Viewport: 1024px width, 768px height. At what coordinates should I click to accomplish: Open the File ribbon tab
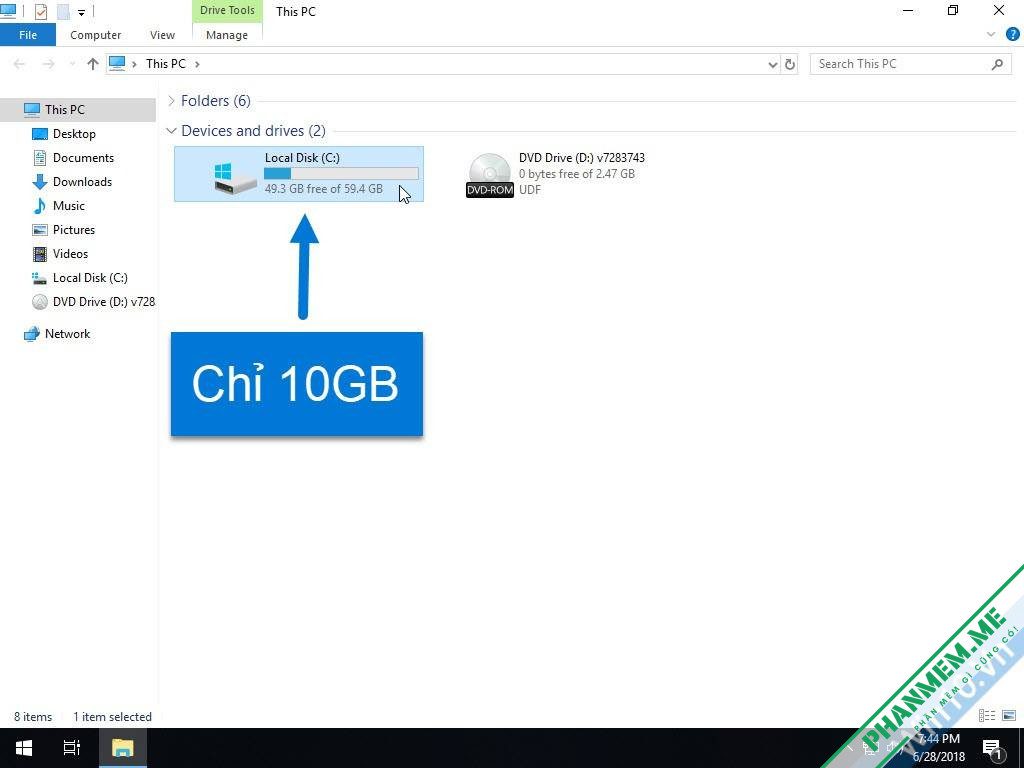(x=27, y=35)
